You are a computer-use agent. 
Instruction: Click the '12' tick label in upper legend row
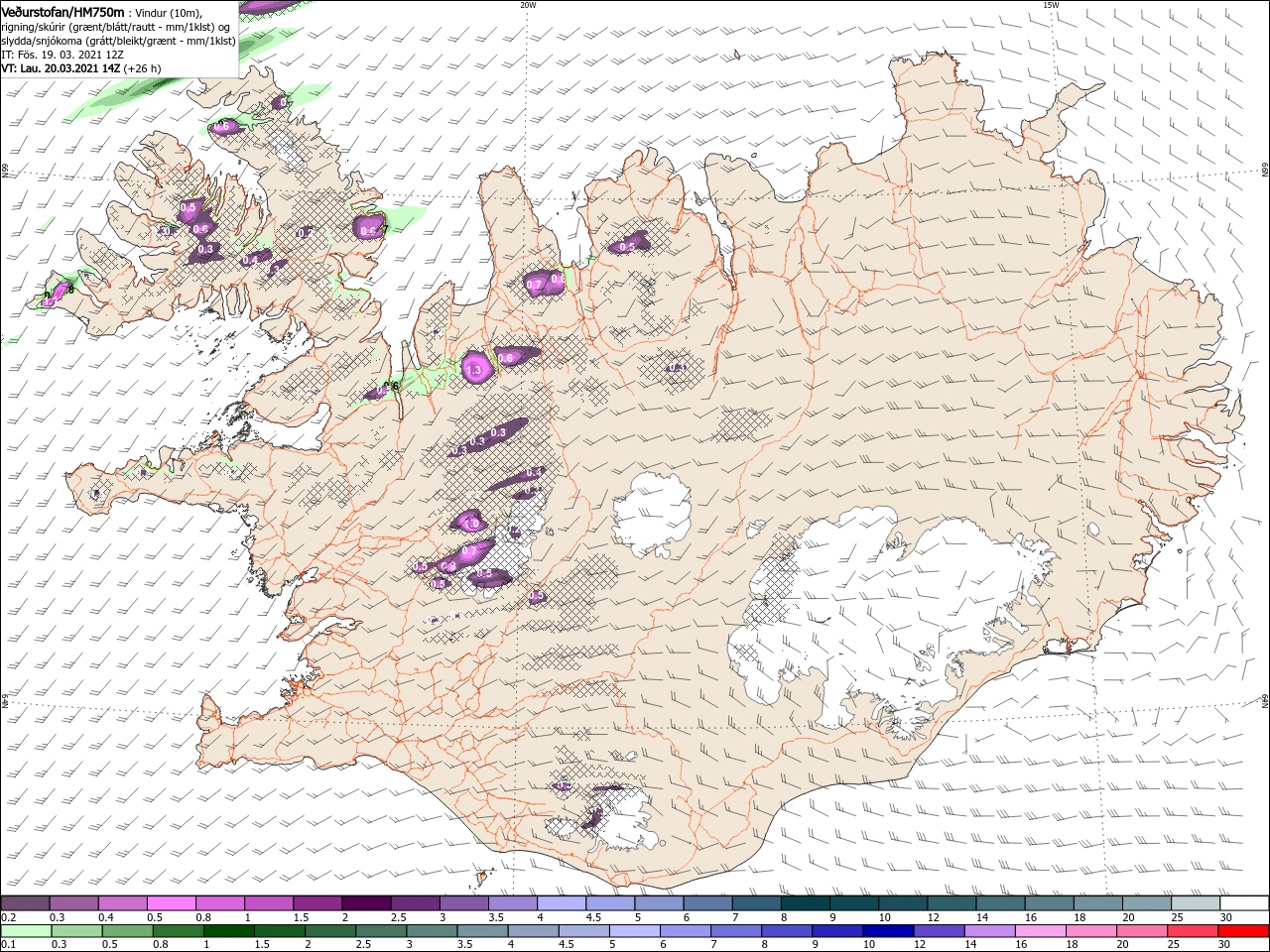point(933,917)
